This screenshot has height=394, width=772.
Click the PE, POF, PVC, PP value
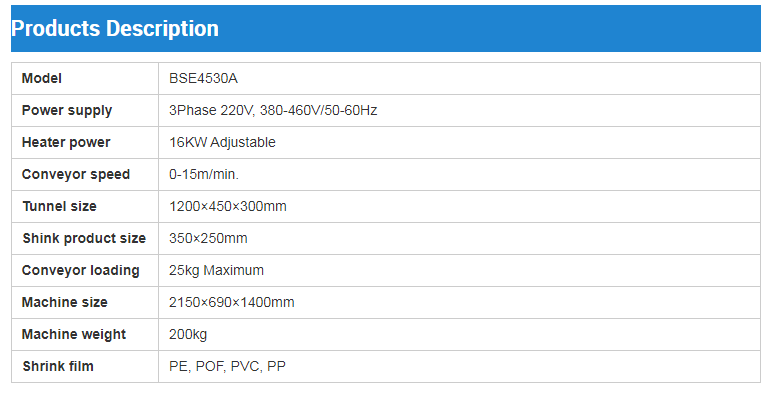[227, 366]
